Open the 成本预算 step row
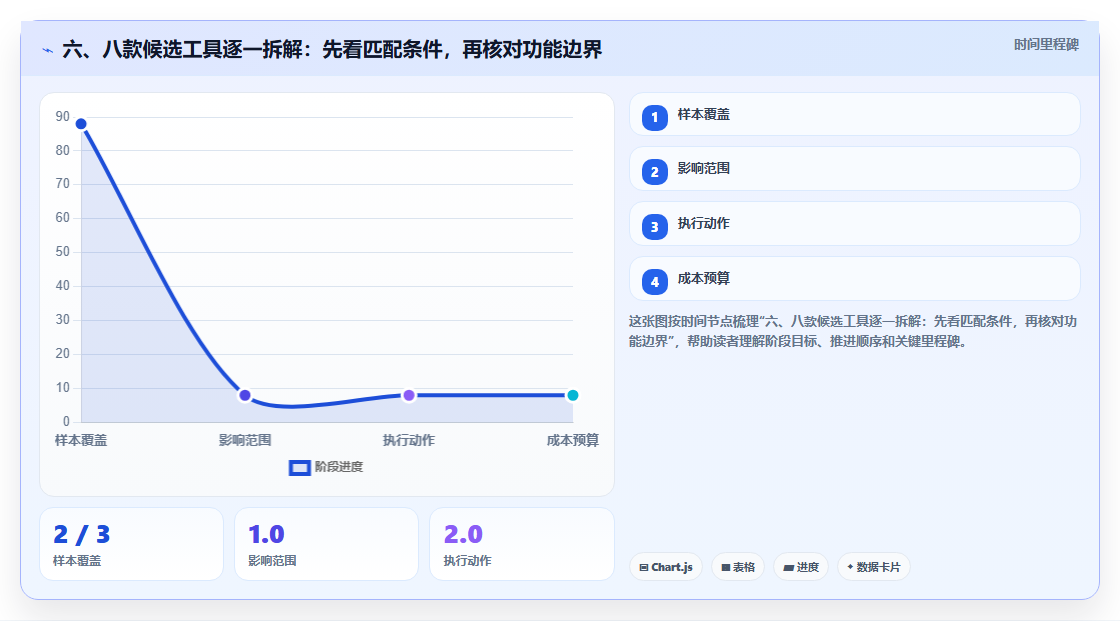 [854, 279]
